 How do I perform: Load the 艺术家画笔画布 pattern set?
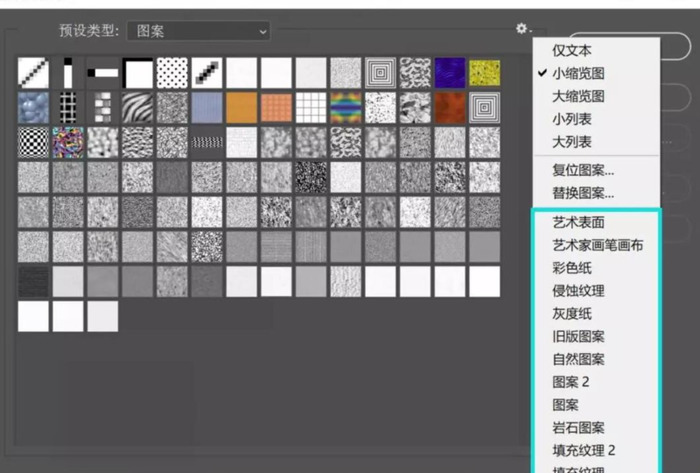coord(598,245)
